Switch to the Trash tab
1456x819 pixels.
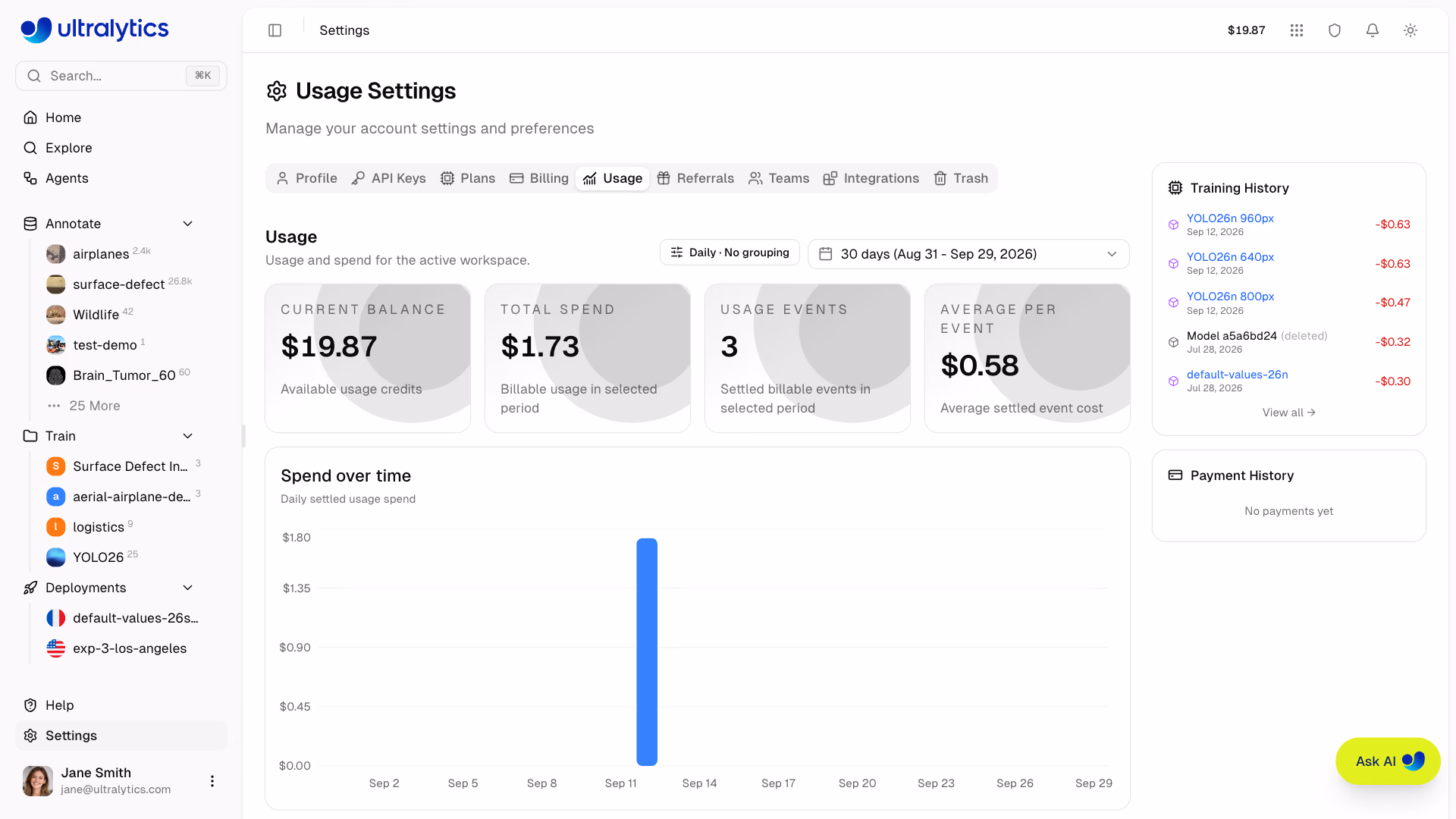pyautogui.click(x=961, y=178)
